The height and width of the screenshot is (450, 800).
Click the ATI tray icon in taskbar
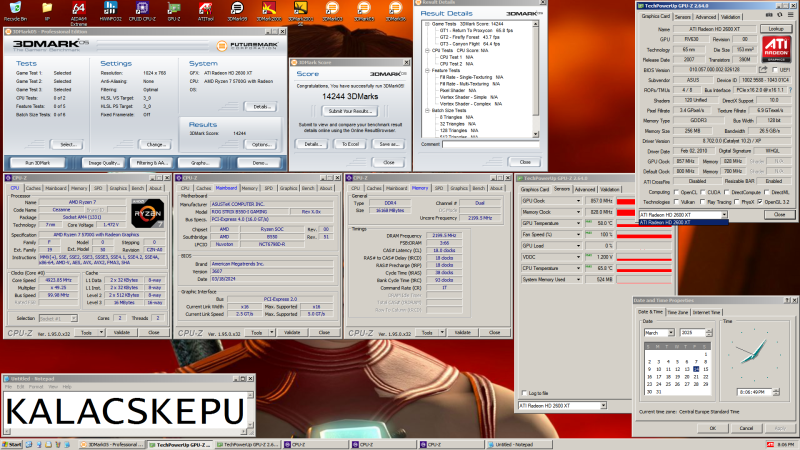pos(770,445)
